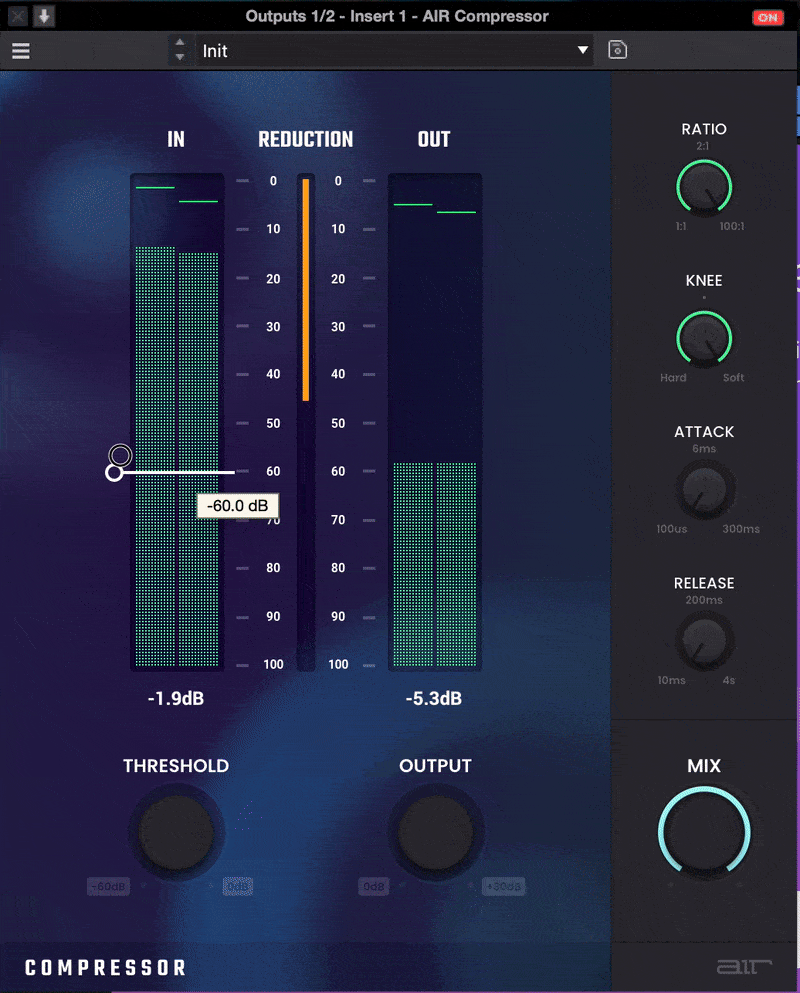Click the 6ms attack value text
800x993 pixels.
pos(704,449)
